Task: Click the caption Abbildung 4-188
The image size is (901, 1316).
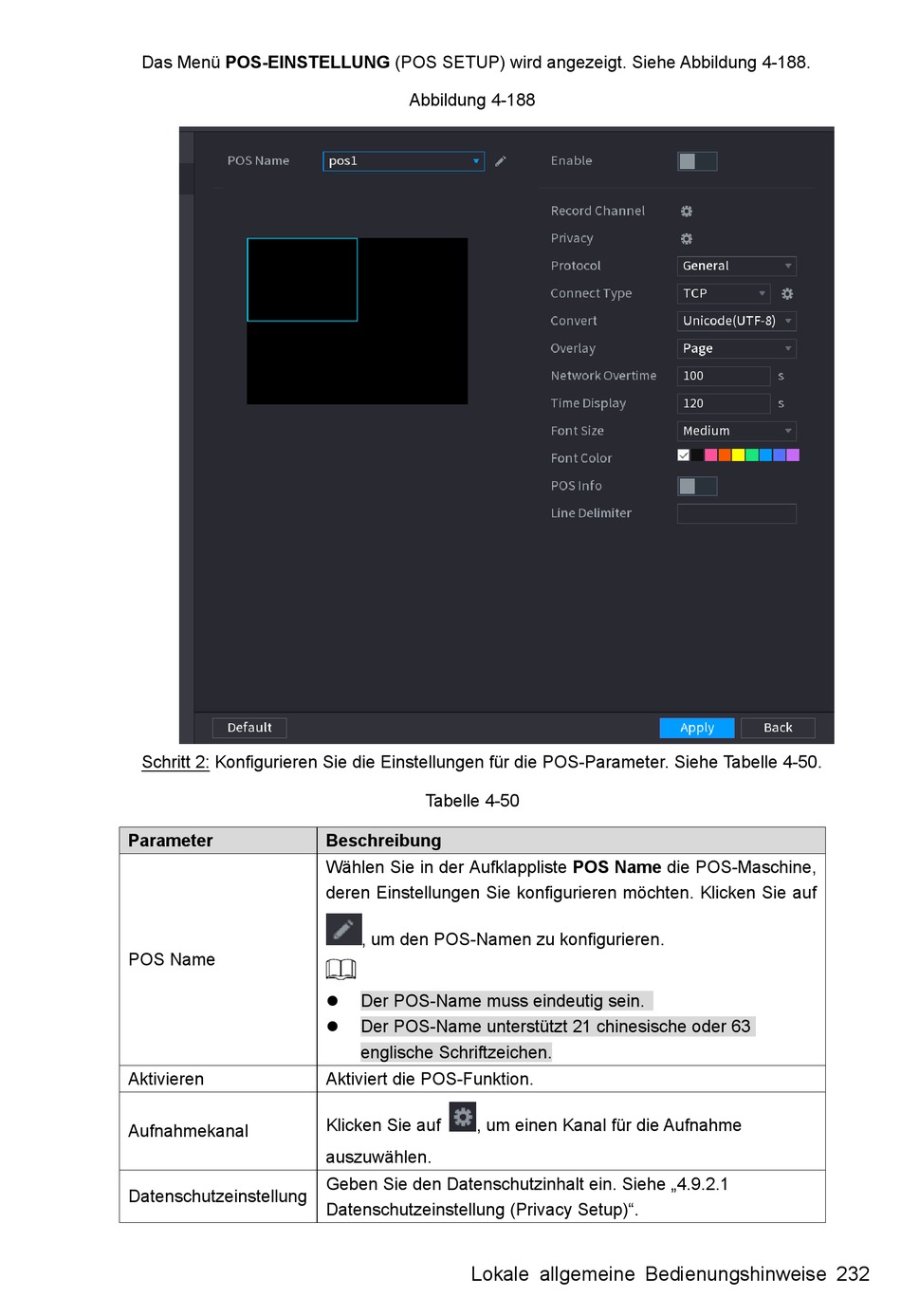Action: pyautogui.click(x=472, y=100)
